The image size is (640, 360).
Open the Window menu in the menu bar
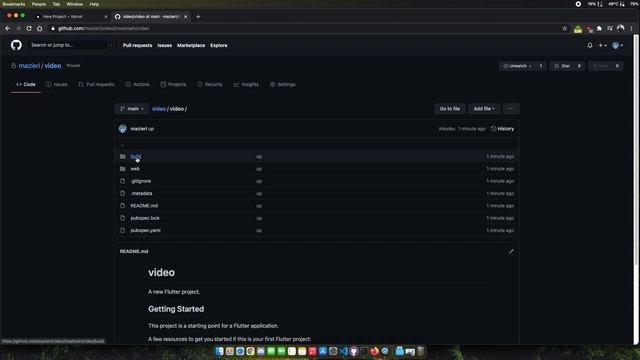74,4
